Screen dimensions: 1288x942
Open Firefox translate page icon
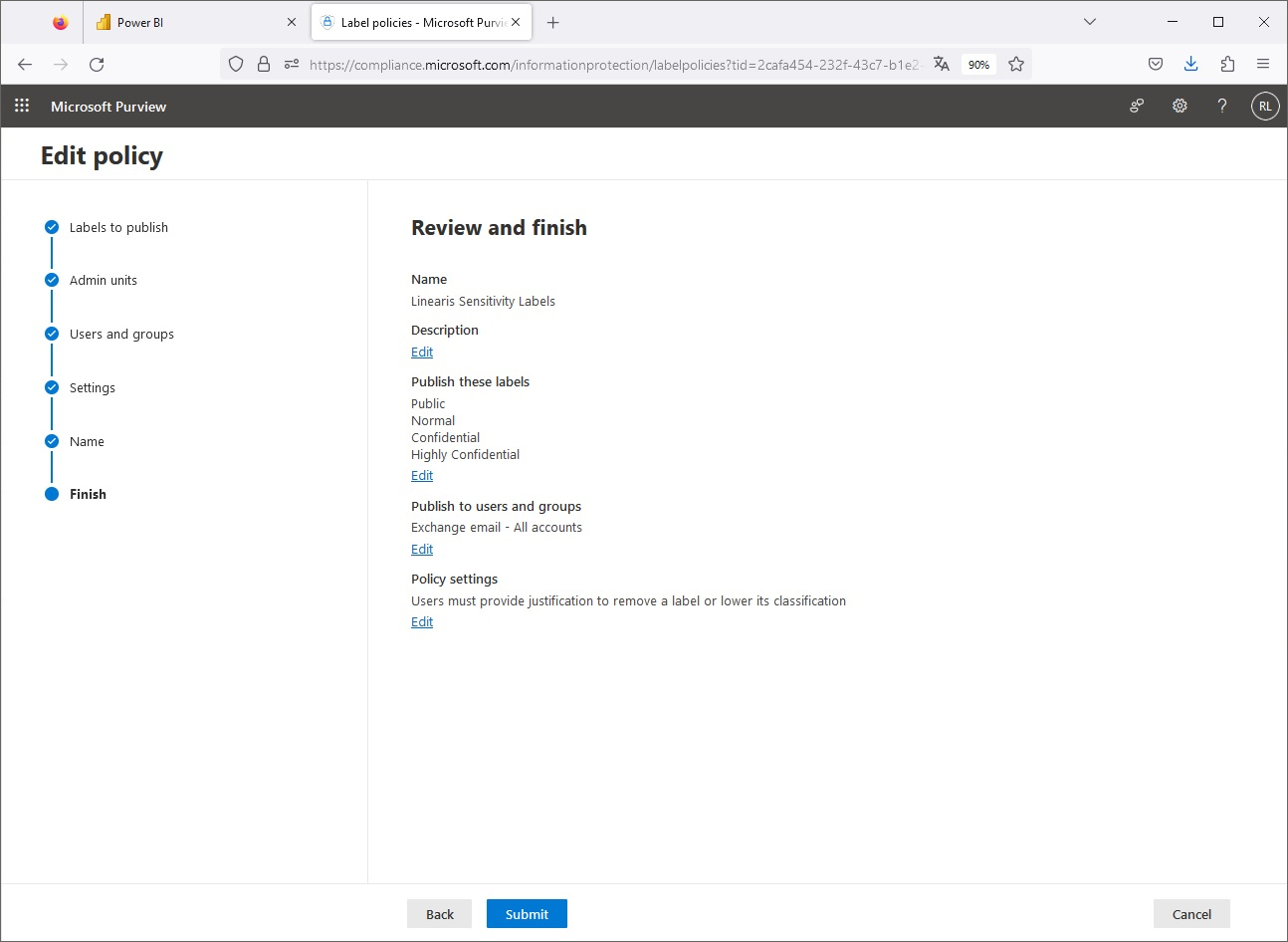coord(941,63)
